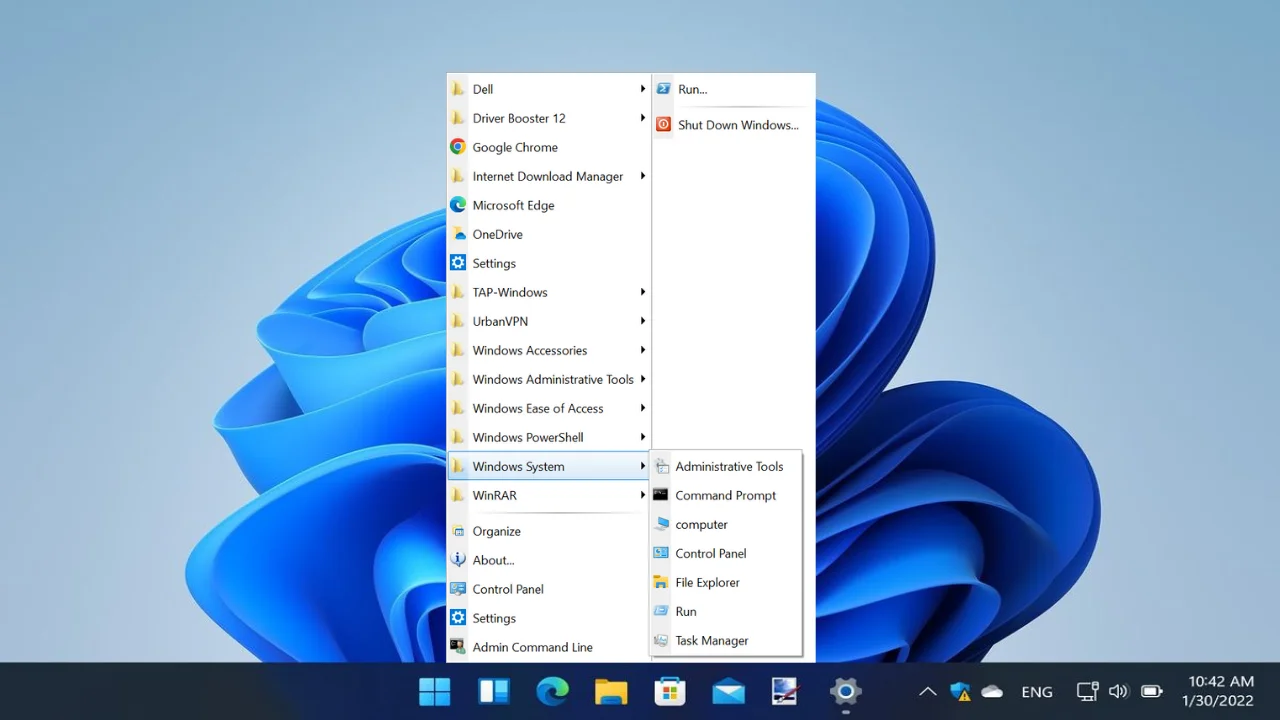The width and height of the screenshot is (1280, 720).
Task: Open Settings listed under OneDrive
Action: pos(549,263)
